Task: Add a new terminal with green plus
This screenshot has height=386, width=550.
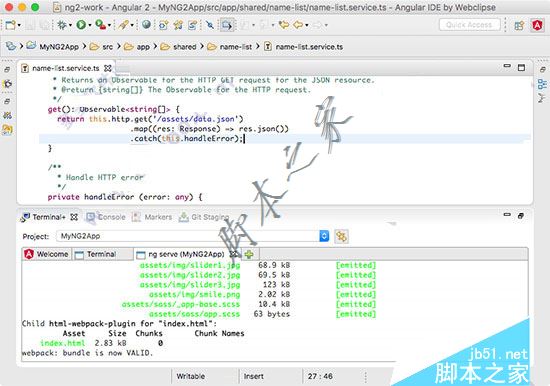Action: tap(249, 254)
